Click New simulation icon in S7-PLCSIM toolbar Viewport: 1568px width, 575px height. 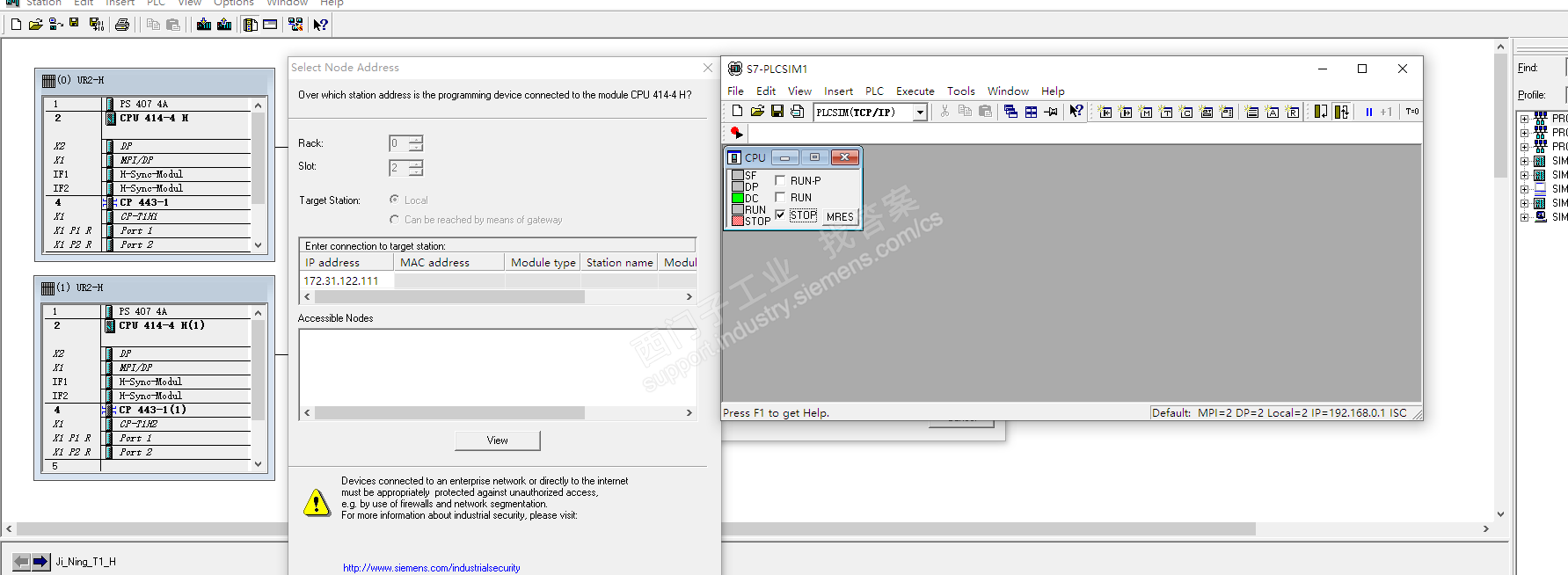(x=737, y=112)
